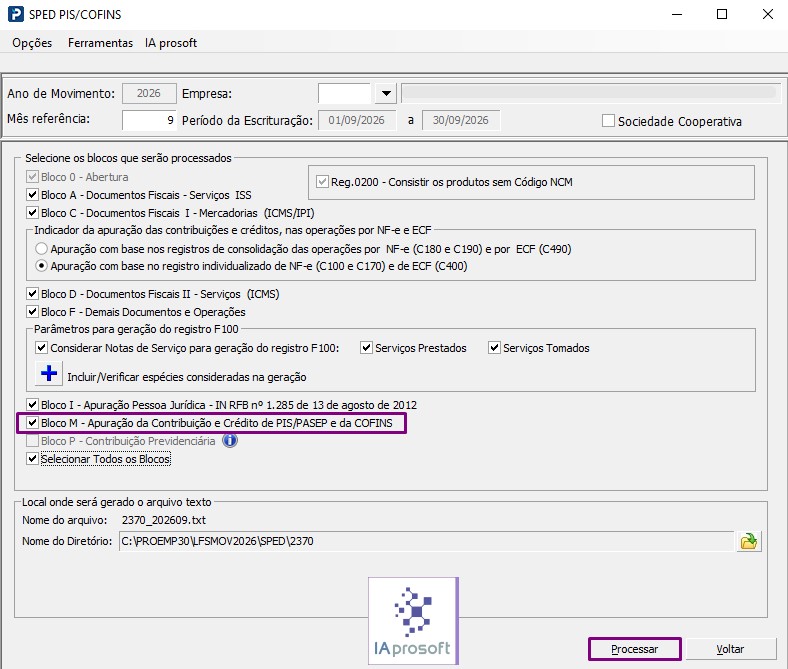This screenshot has width=788, height=669.
Task: Click file name 2370_202609.txt
Action: click(x=164, y=520)
